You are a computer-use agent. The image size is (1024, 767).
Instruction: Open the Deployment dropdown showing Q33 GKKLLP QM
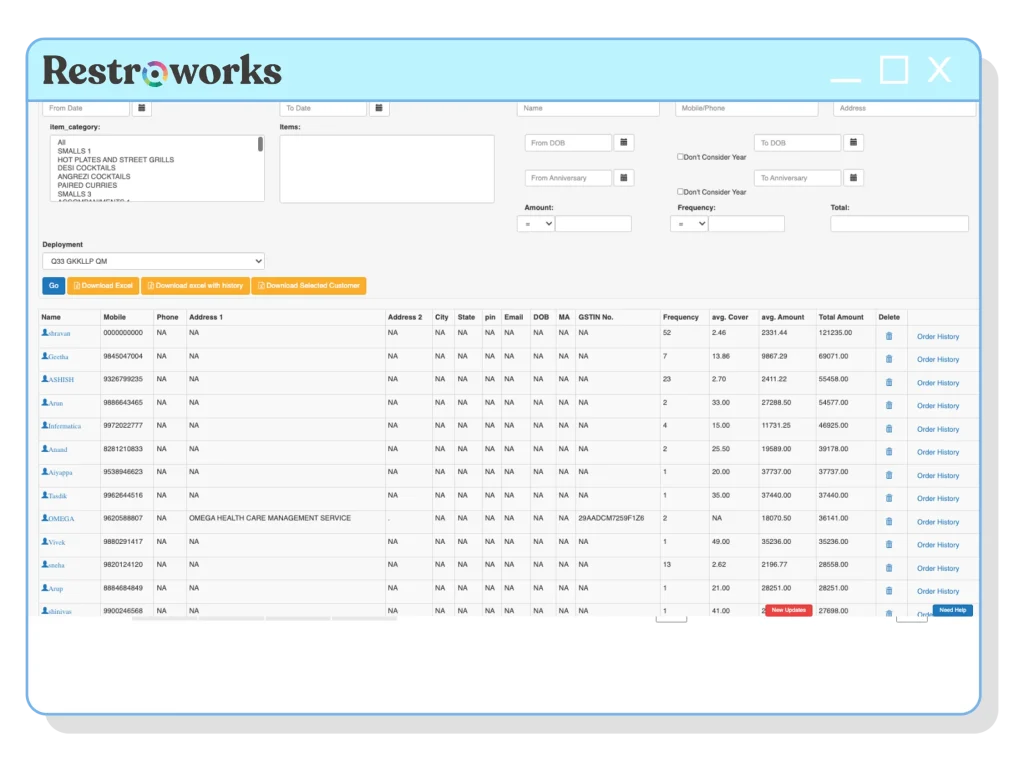[152, 260]
